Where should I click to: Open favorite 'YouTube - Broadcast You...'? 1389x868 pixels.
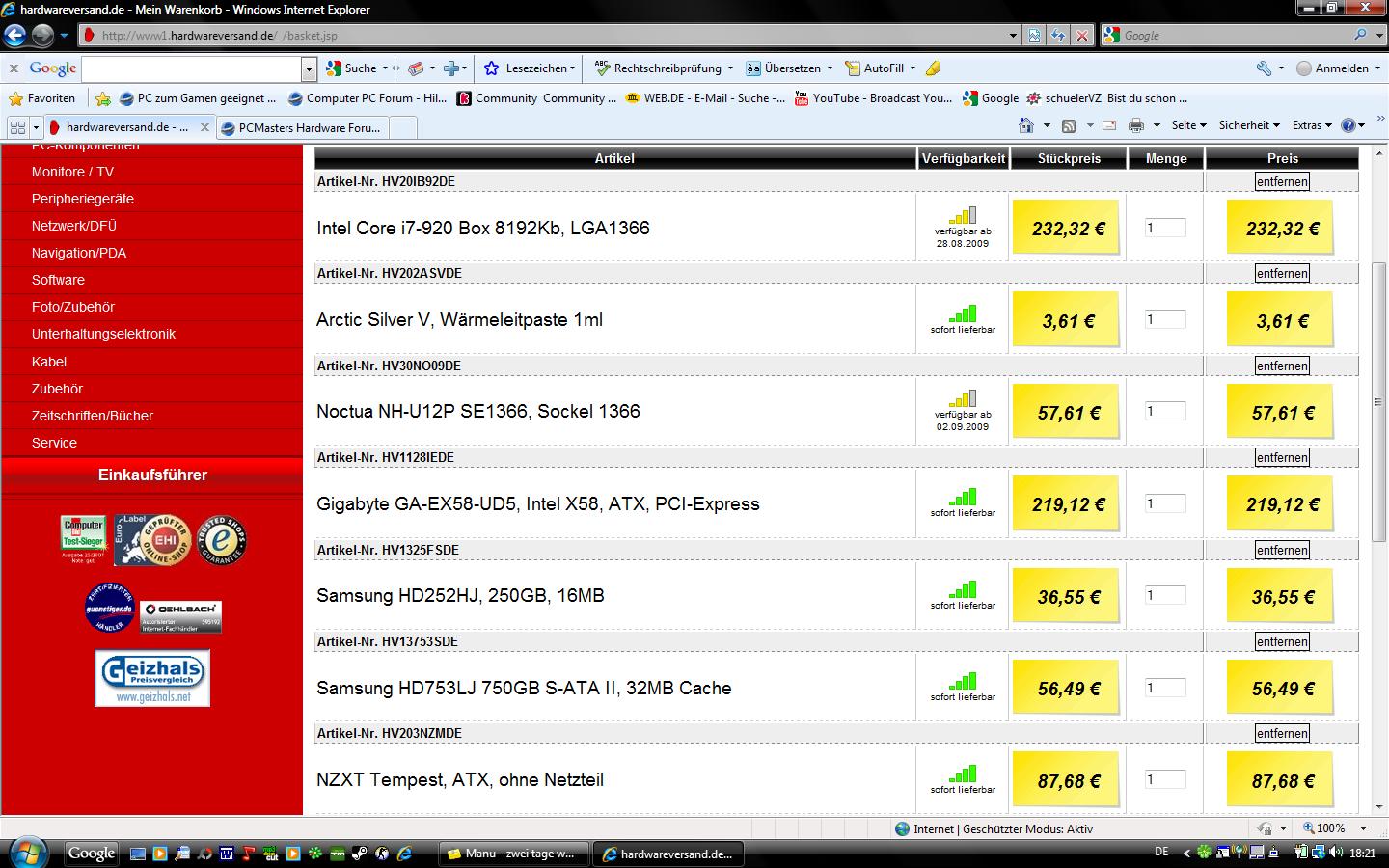click(x=873, y=98)
